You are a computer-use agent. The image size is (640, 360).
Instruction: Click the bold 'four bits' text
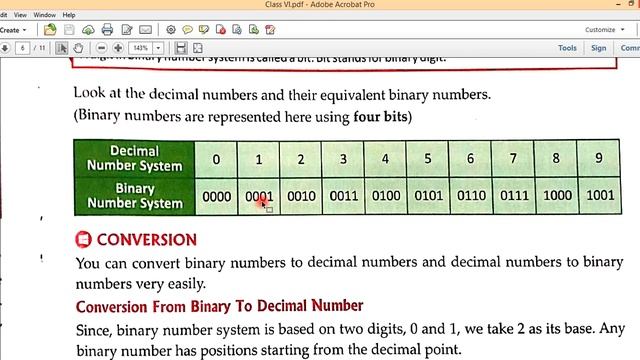click(380, 117)
